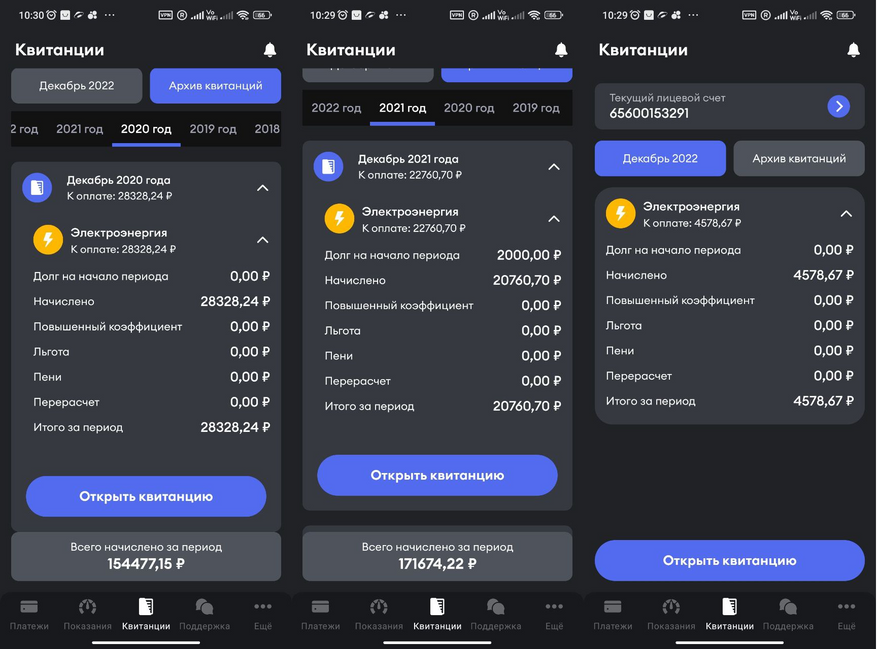Select the 2022 год year tab
The width and height of the screenshot is (877, 649).
point(336,108)
